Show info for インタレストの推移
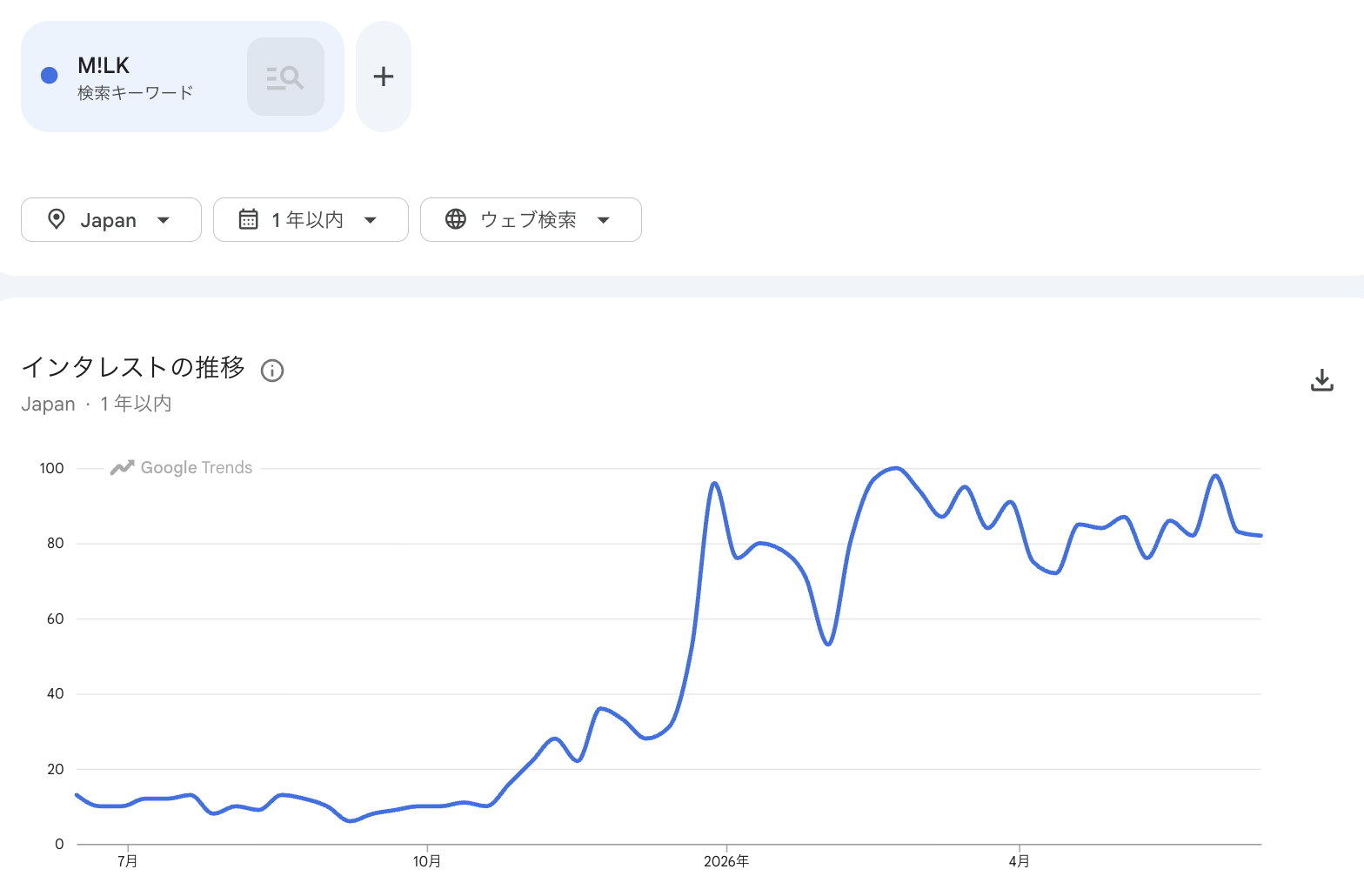Image resolution: width=1364 pixels, height=896 pixels. pyautogui.click(x=272, y=371)
